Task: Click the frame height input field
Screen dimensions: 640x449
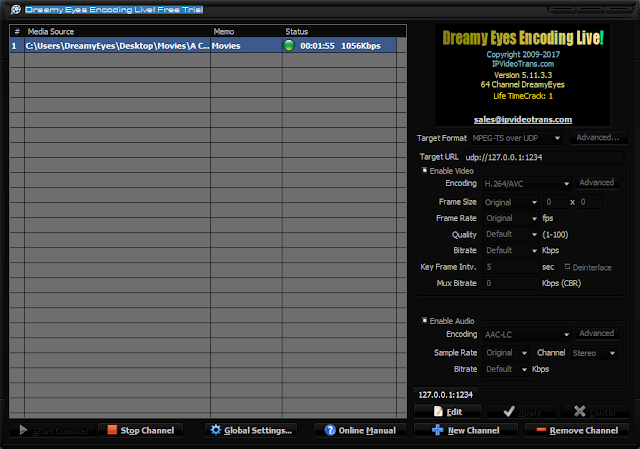Action: click(x=589, y=202)
